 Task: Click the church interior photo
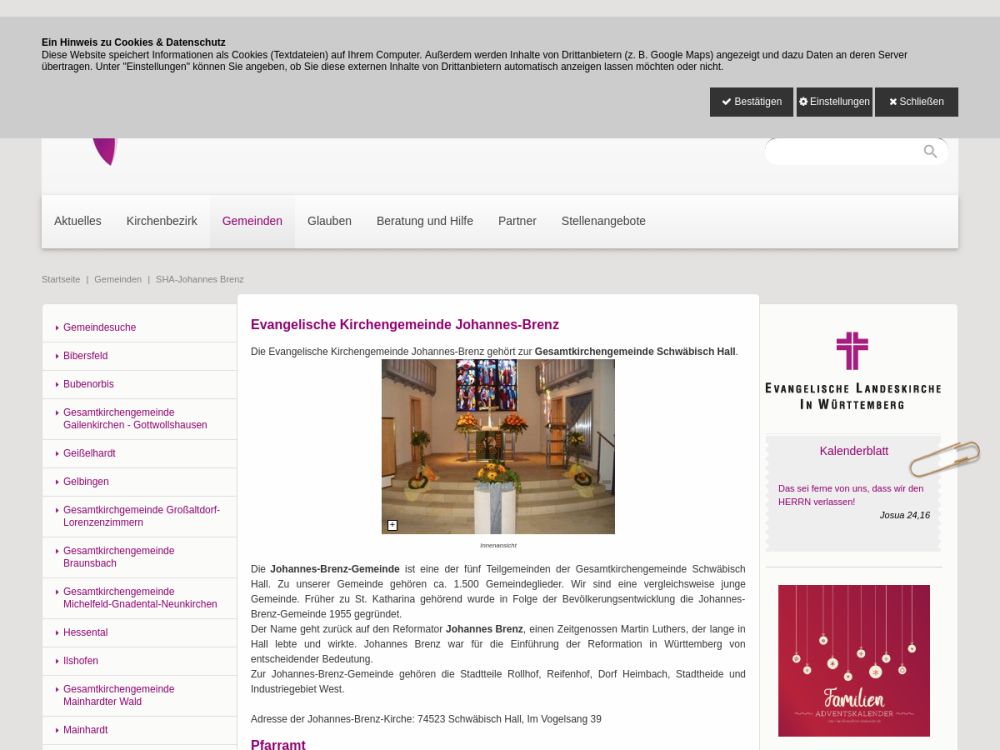[x=498, y=446]
